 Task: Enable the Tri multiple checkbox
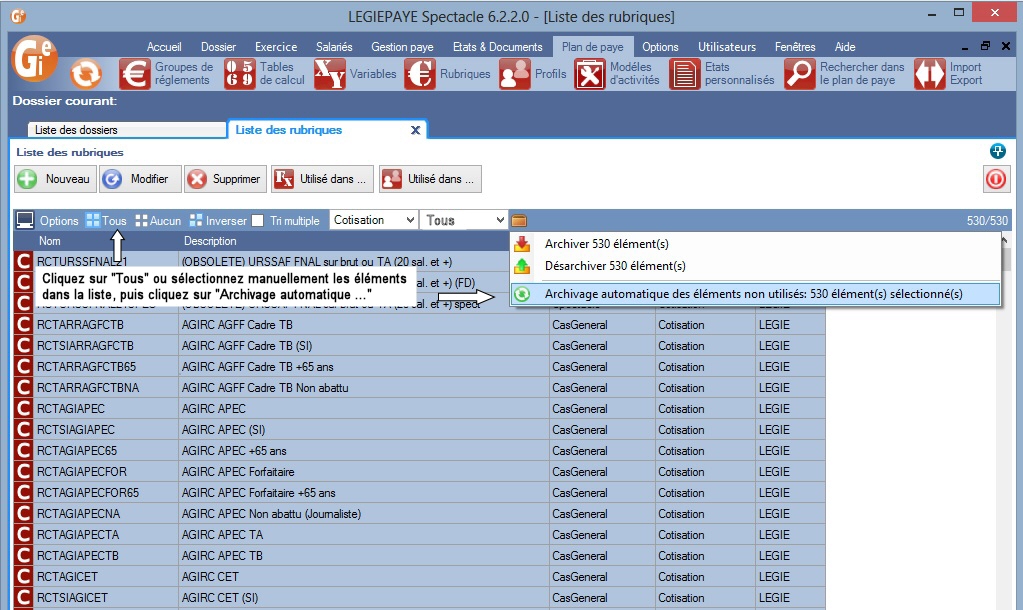pyautogui.click(x=258, y=221)
